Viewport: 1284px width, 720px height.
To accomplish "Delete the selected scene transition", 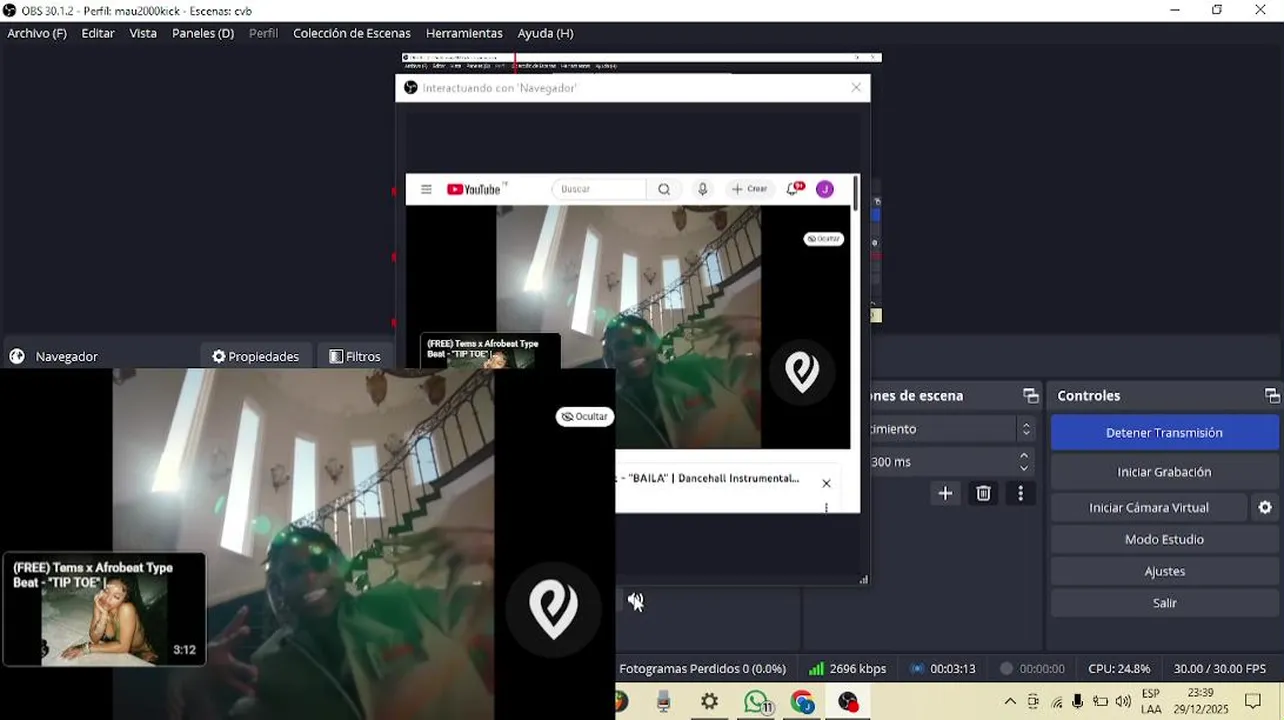I will (983, 493).
